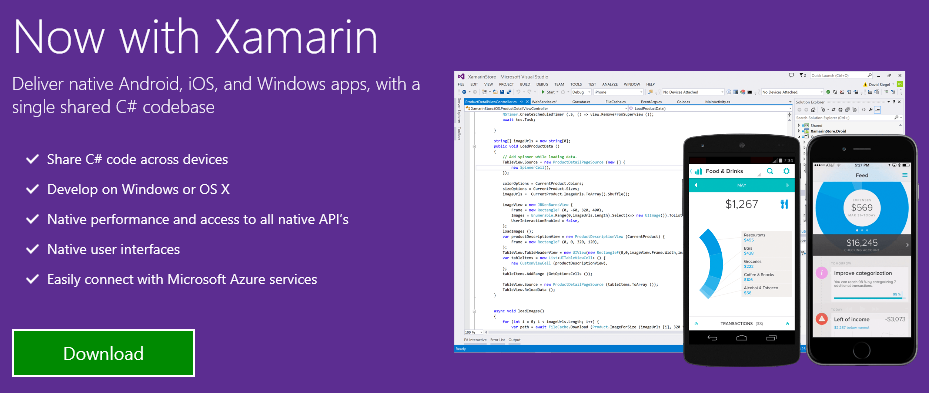Tap the red warning icon beside Left of income

(821, 319)
